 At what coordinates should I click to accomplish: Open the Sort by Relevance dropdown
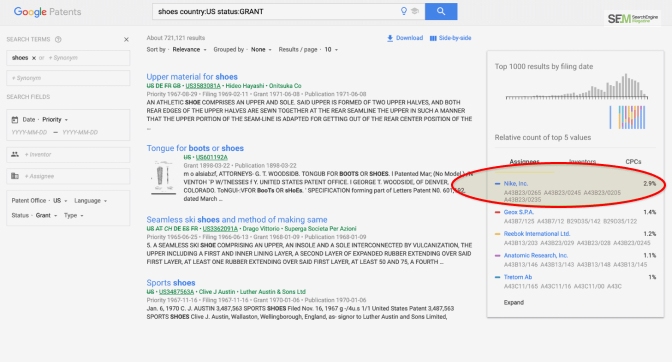pos(189,50)
